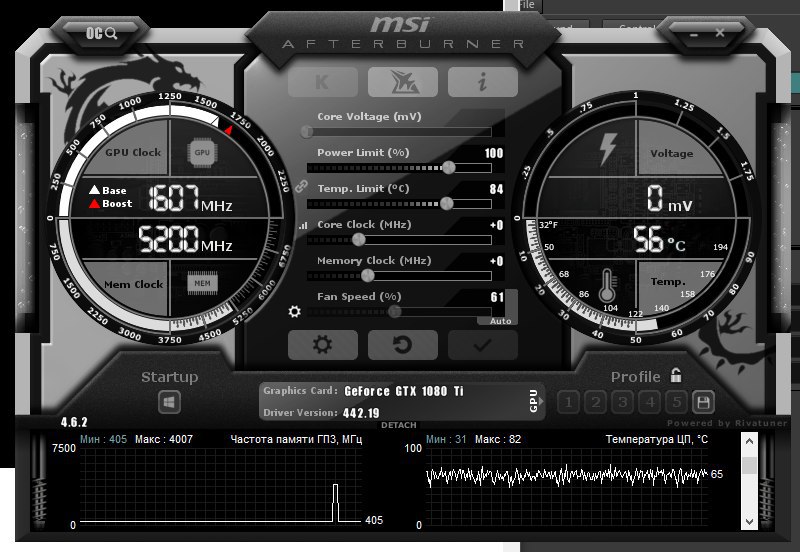The height and width of the screenshot is (552, 800).
Task: Click the GPU chip icon in gauge
Action: [202, 152]
